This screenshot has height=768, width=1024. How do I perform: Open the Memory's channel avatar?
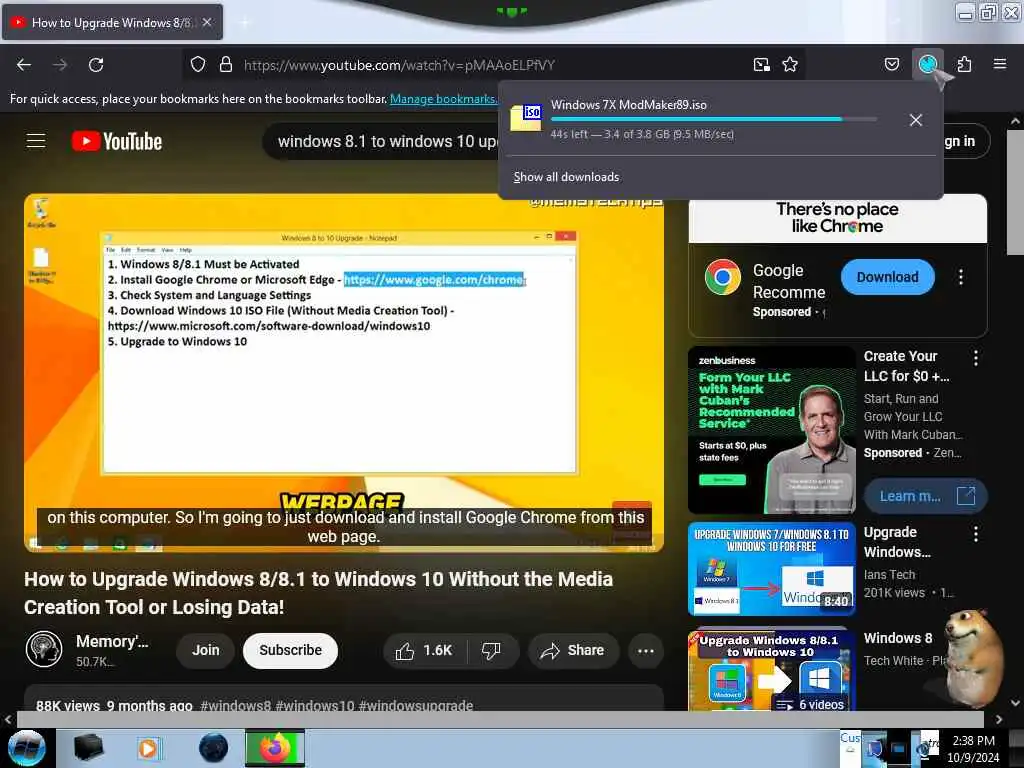tap(44, 649)
